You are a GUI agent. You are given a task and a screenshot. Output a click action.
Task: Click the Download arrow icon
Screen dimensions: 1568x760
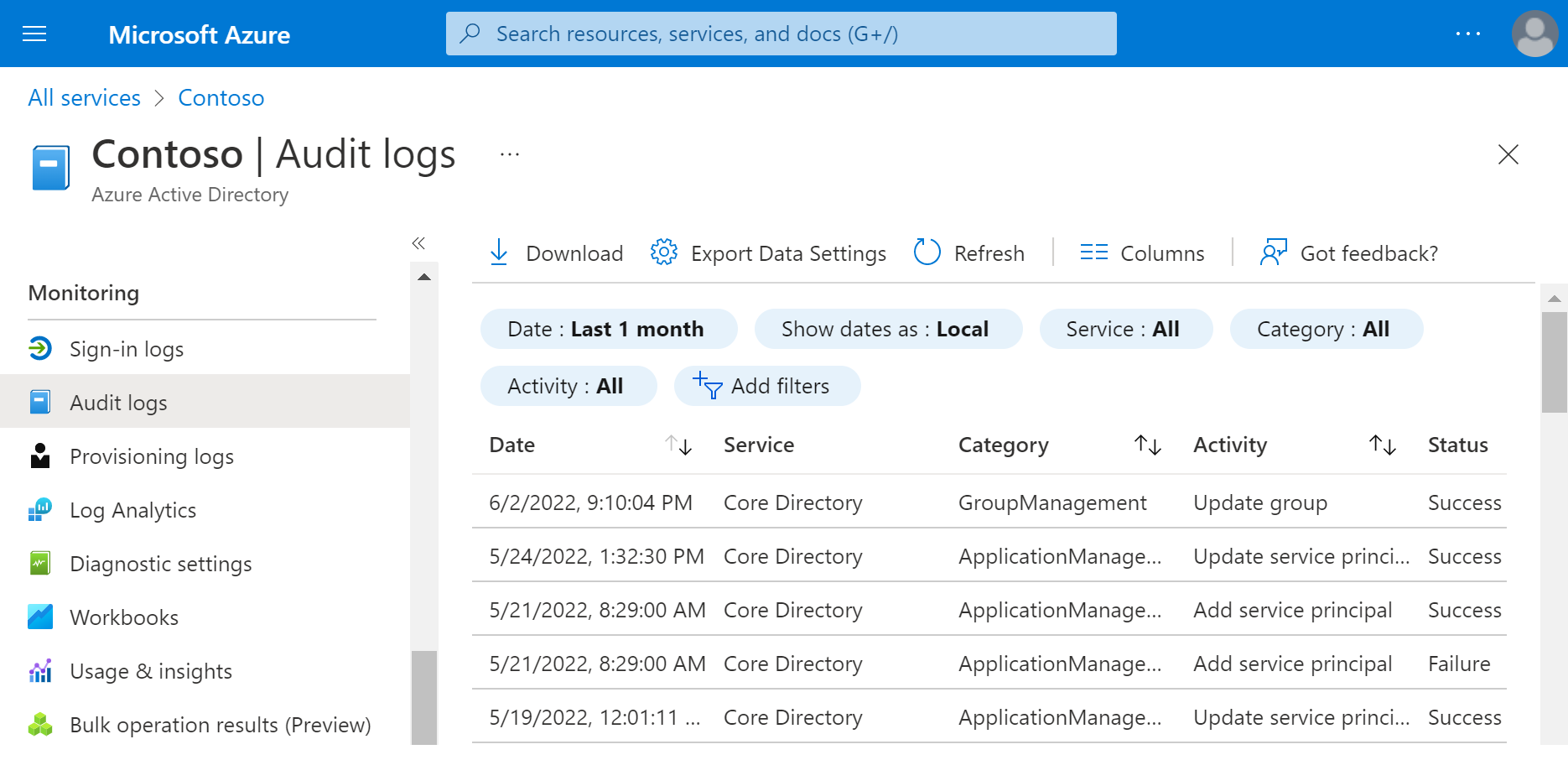click(499, 252)
